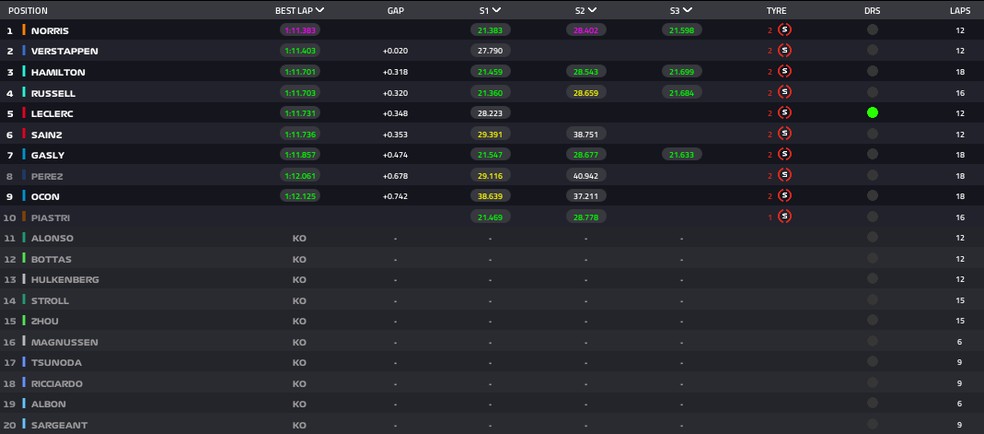Click the LAPS column header
The image size is (984, 434).
(959, 10)
